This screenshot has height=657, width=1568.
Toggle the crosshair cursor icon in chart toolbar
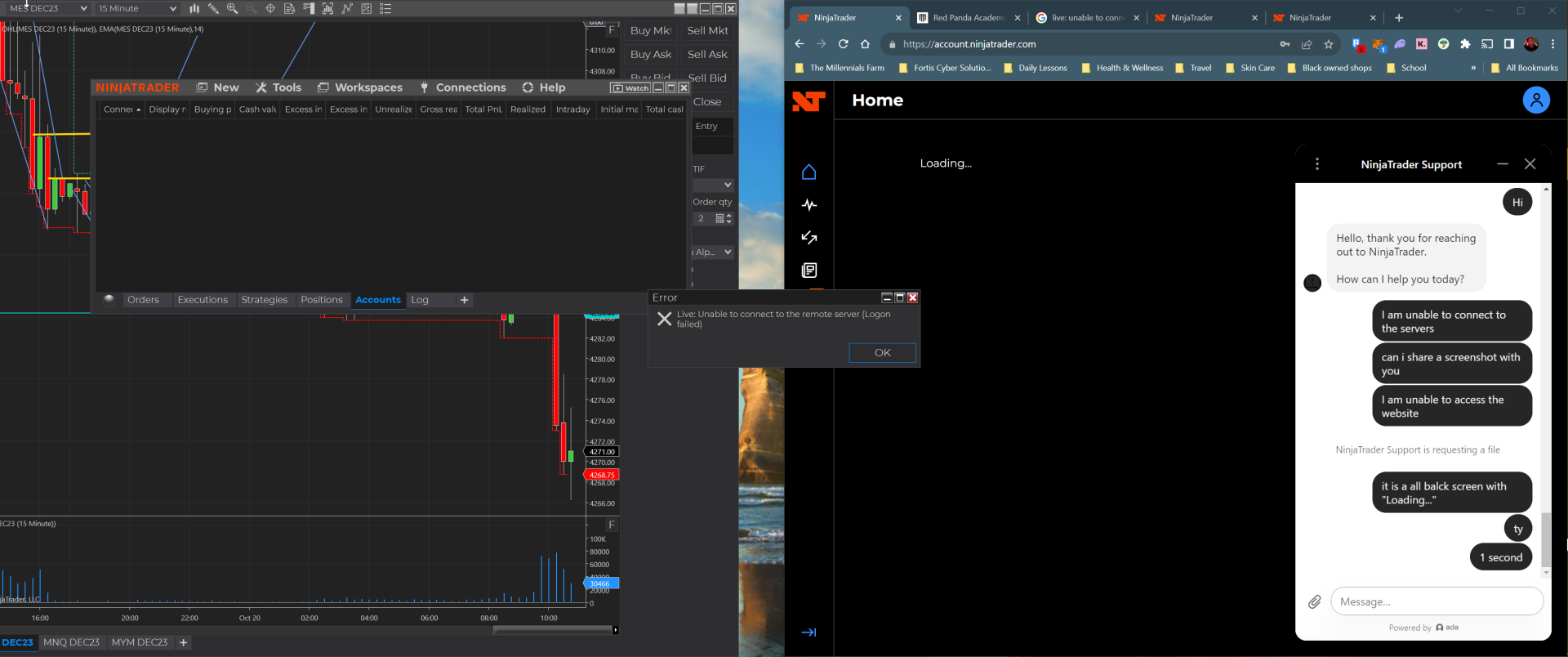(x=270, y=8)
